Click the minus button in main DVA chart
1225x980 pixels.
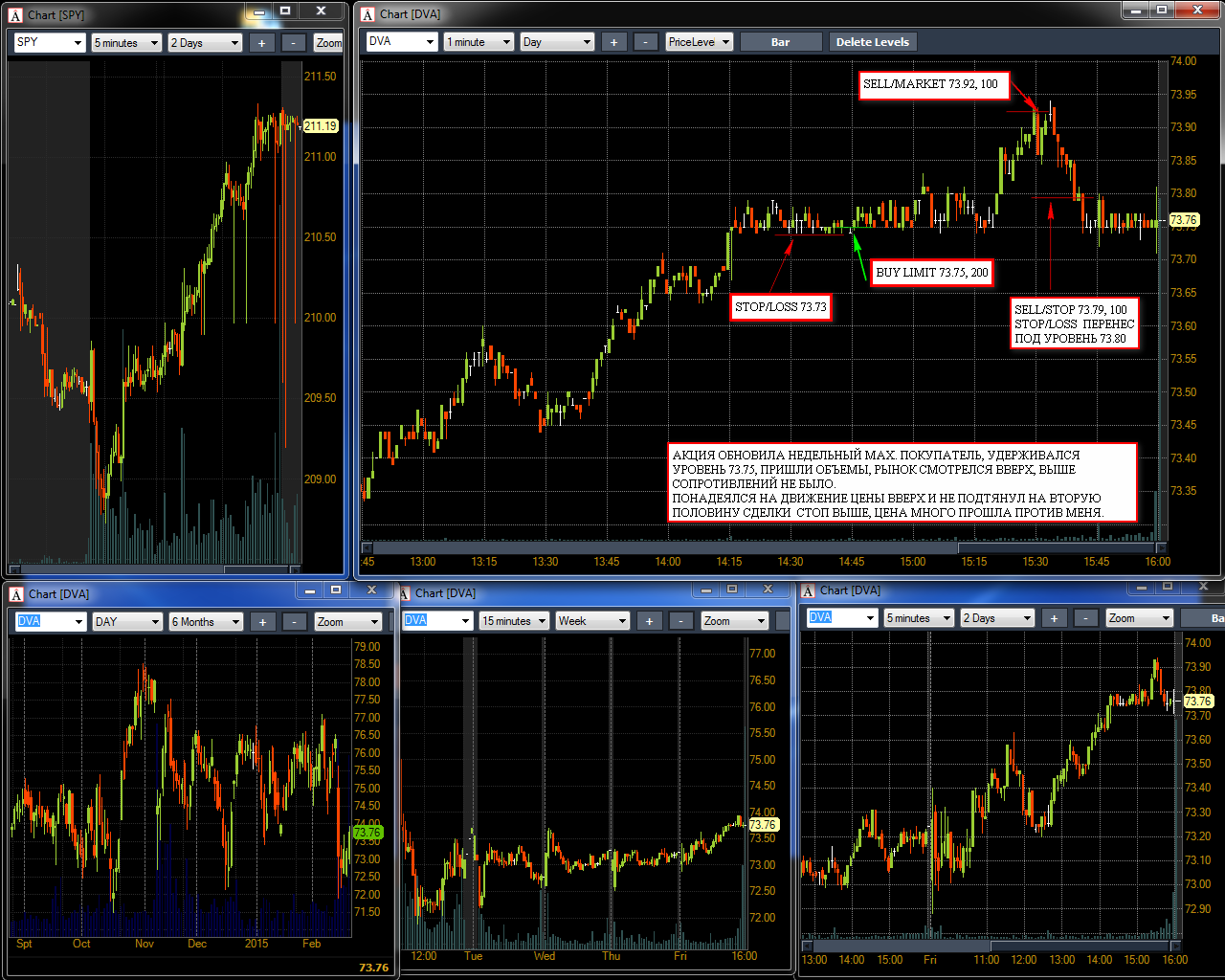646,41
